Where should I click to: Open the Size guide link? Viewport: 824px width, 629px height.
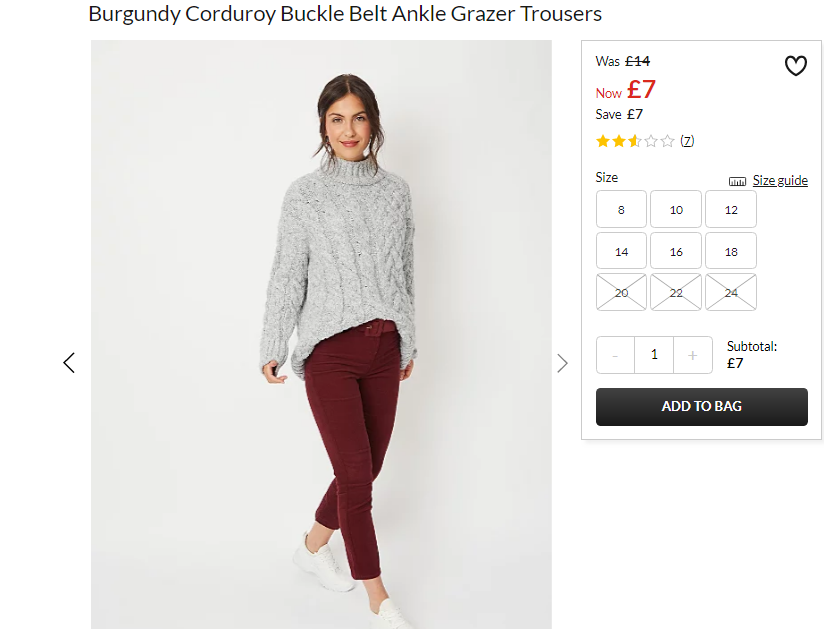pyautogui.click(x=780, y=180)
